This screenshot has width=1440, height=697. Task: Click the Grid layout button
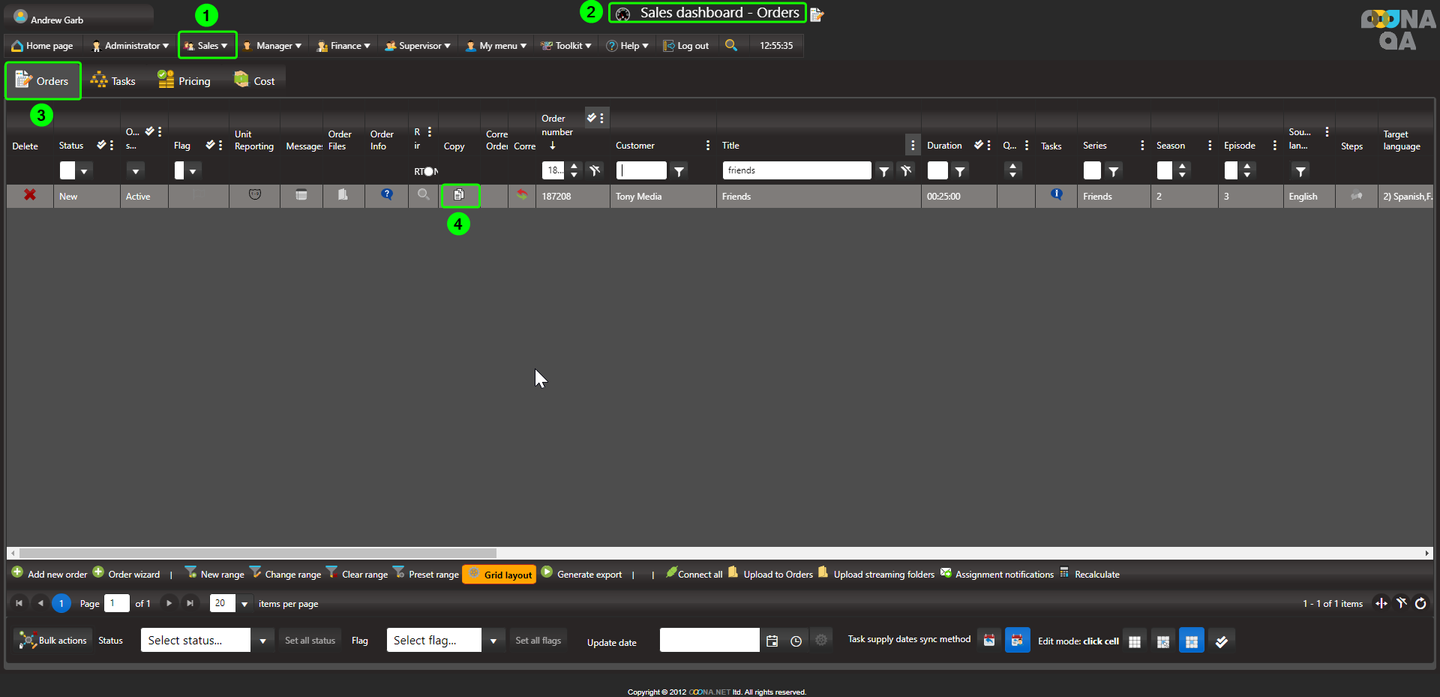click(499, 575)
